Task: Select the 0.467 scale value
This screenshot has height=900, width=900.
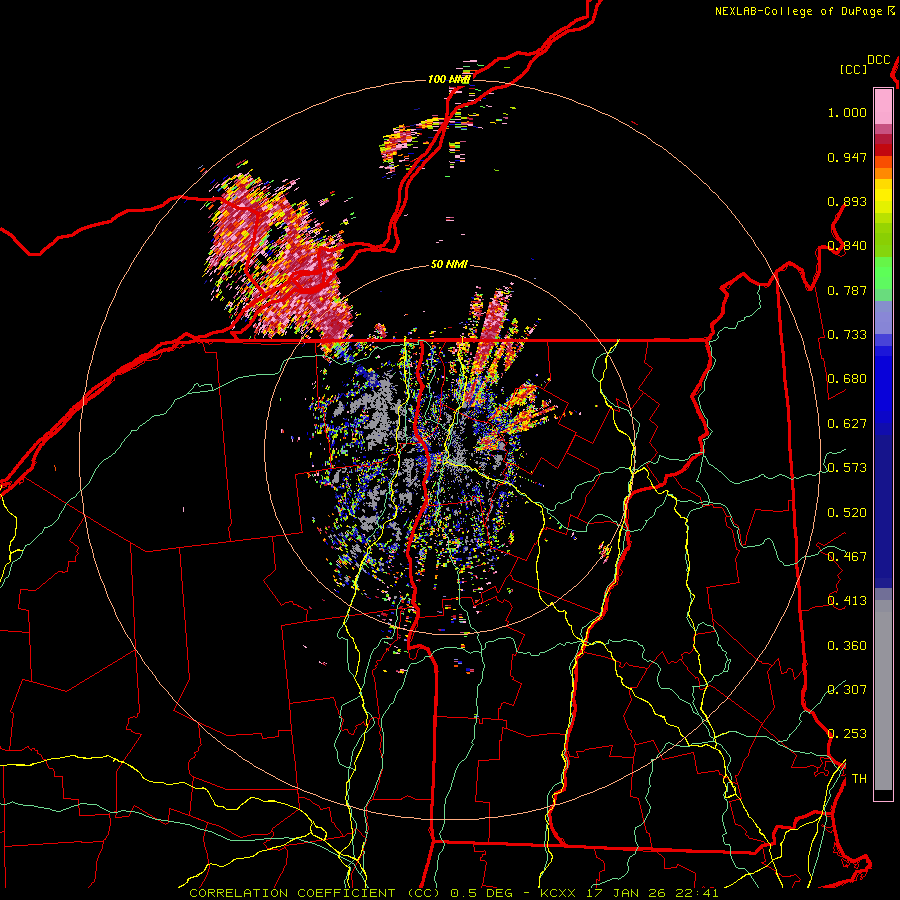Action: point(847,557)
